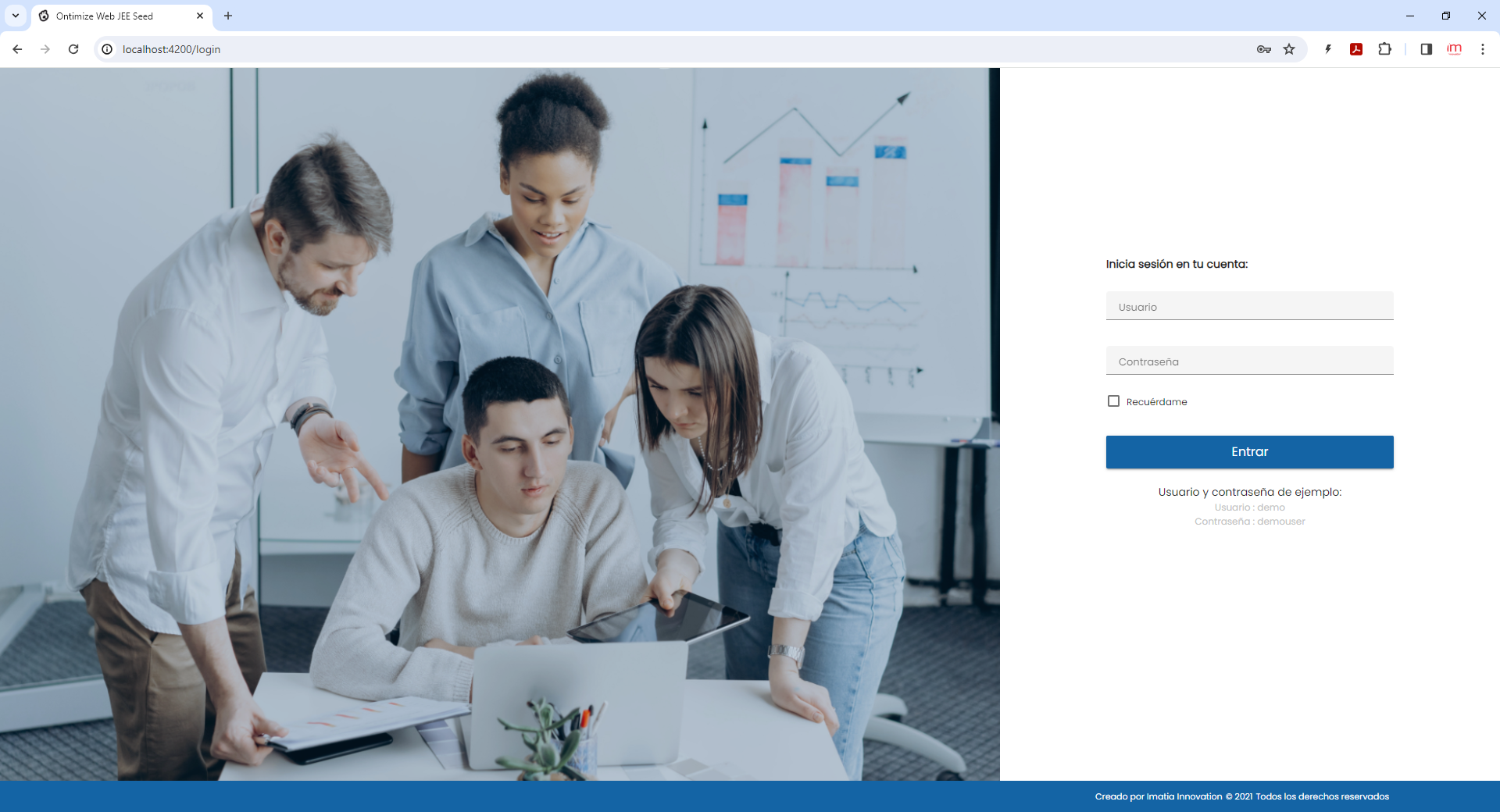
Task: Close the browser window
Action: click(1482, 16)
